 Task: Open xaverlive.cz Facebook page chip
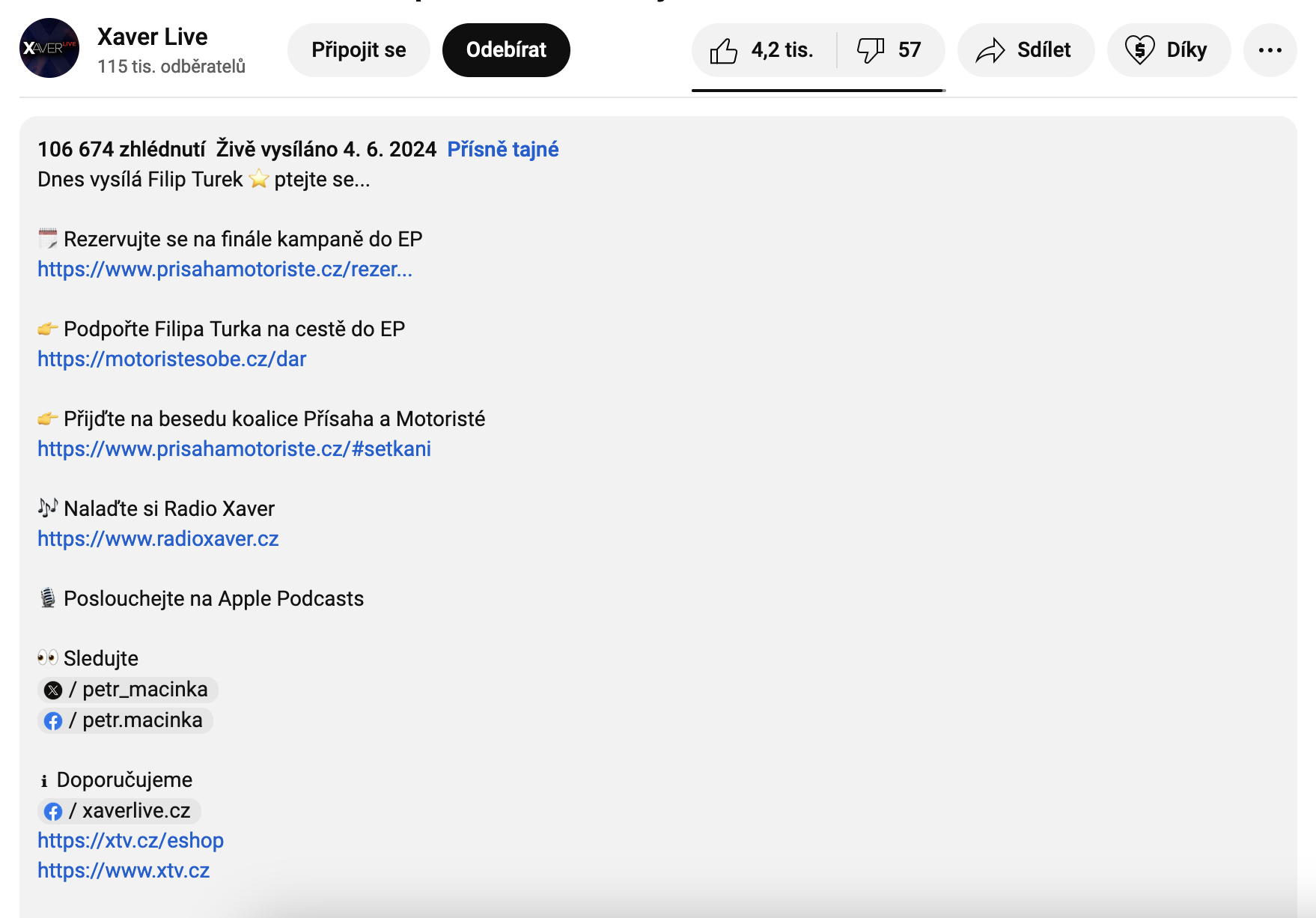(119, 811)
